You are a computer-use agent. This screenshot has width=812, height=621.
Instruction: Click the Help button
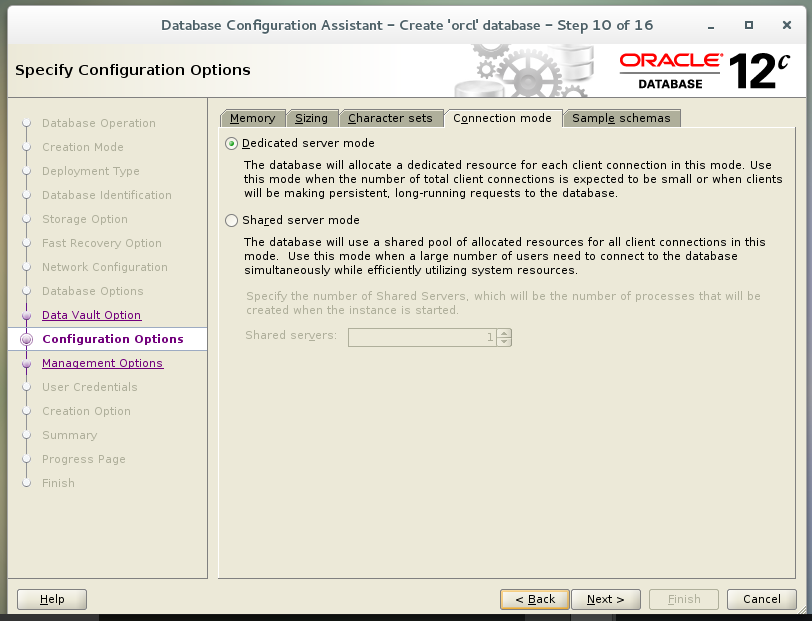click(x=51, y=599)
